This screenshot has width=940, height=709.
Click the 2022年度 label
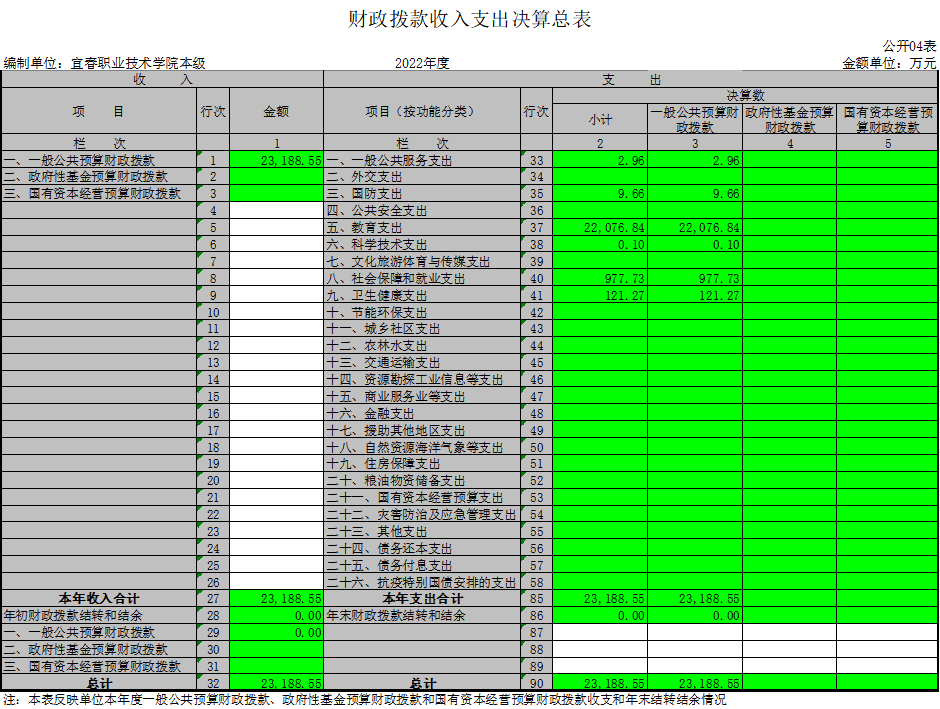[x=422, y=63]
